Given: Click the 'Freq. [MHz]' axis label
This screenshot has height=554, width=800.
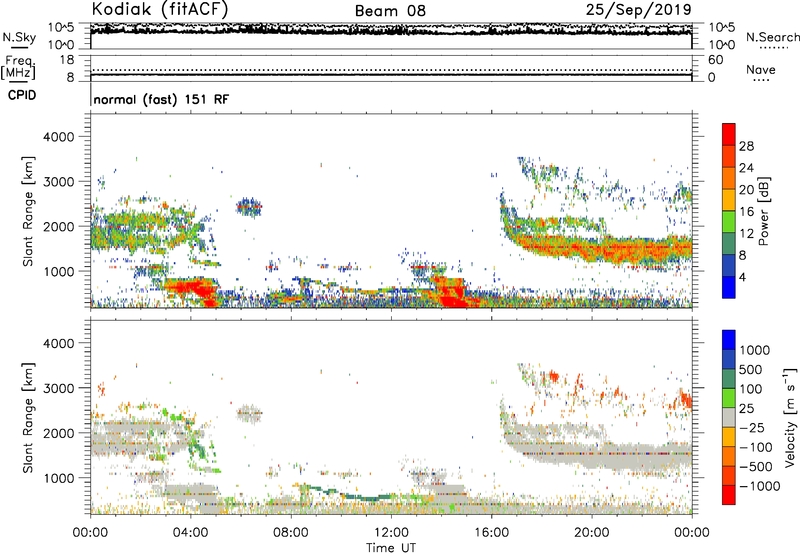Looking at the screenshot, I should 18,68.
